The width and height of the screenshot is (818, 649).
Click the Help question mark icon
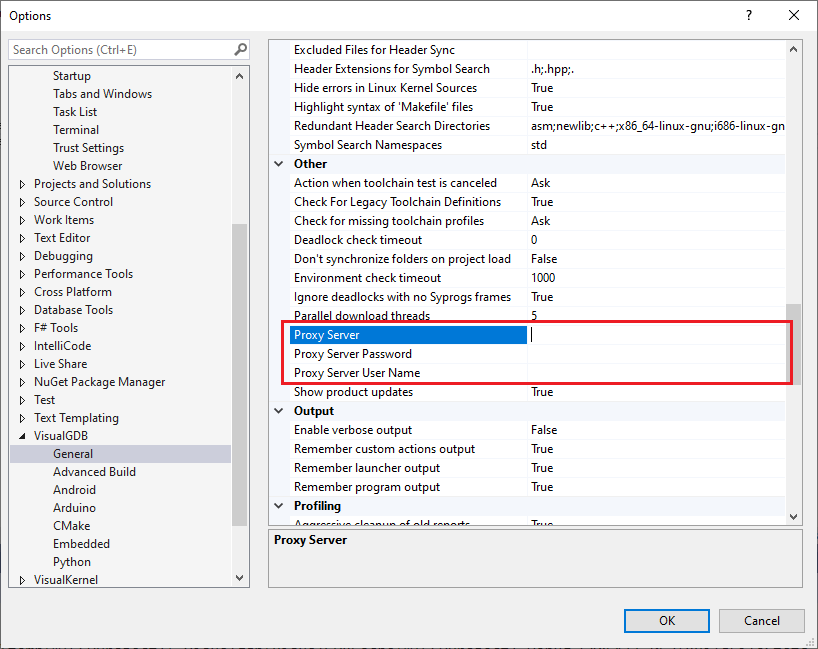[x=747, y=15]
